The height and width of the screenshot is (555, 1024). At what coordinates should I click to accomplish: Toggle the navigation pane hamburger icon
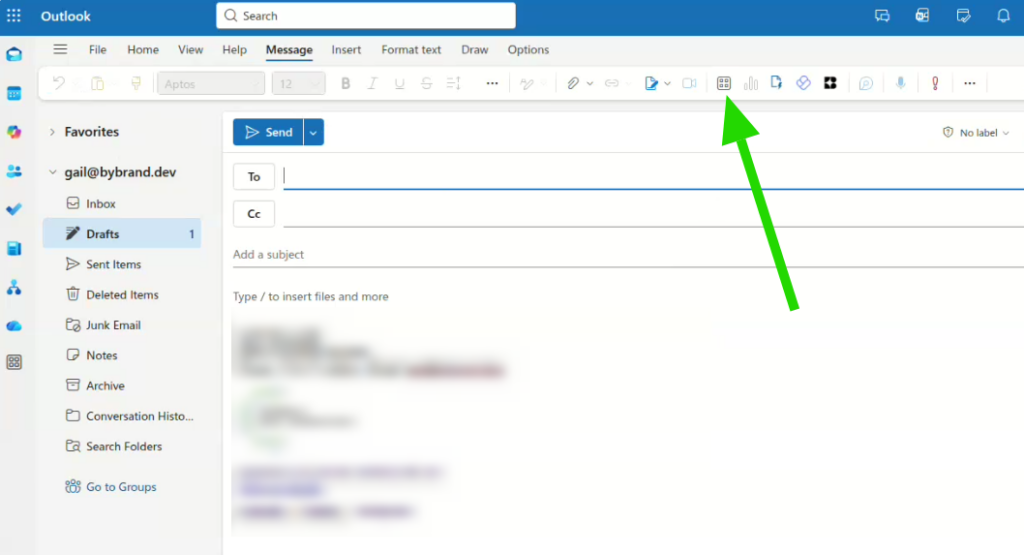coord(60,50)
